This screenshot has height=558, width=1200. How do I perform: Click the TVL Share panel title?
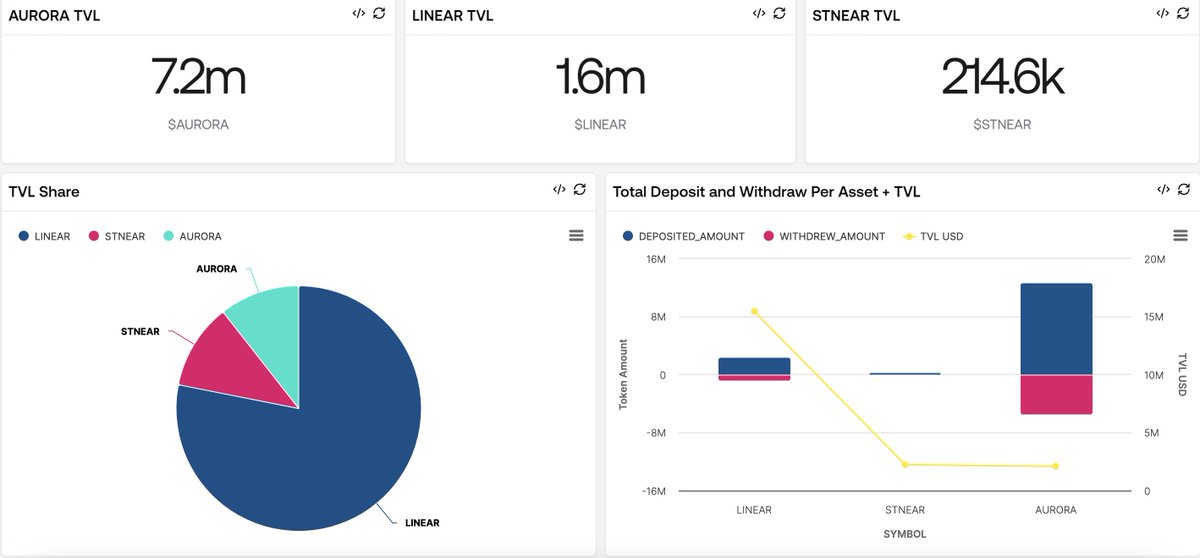(x=44, y=191)
